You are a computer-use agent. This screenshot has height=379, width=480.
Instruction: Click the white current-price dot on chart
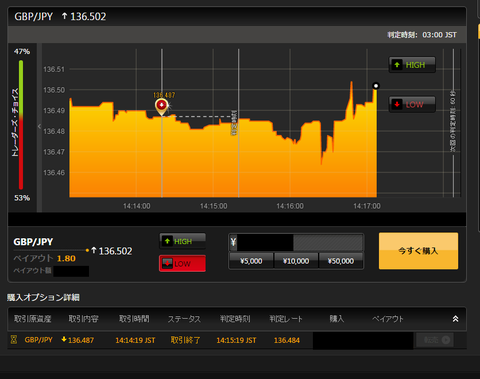376,86
